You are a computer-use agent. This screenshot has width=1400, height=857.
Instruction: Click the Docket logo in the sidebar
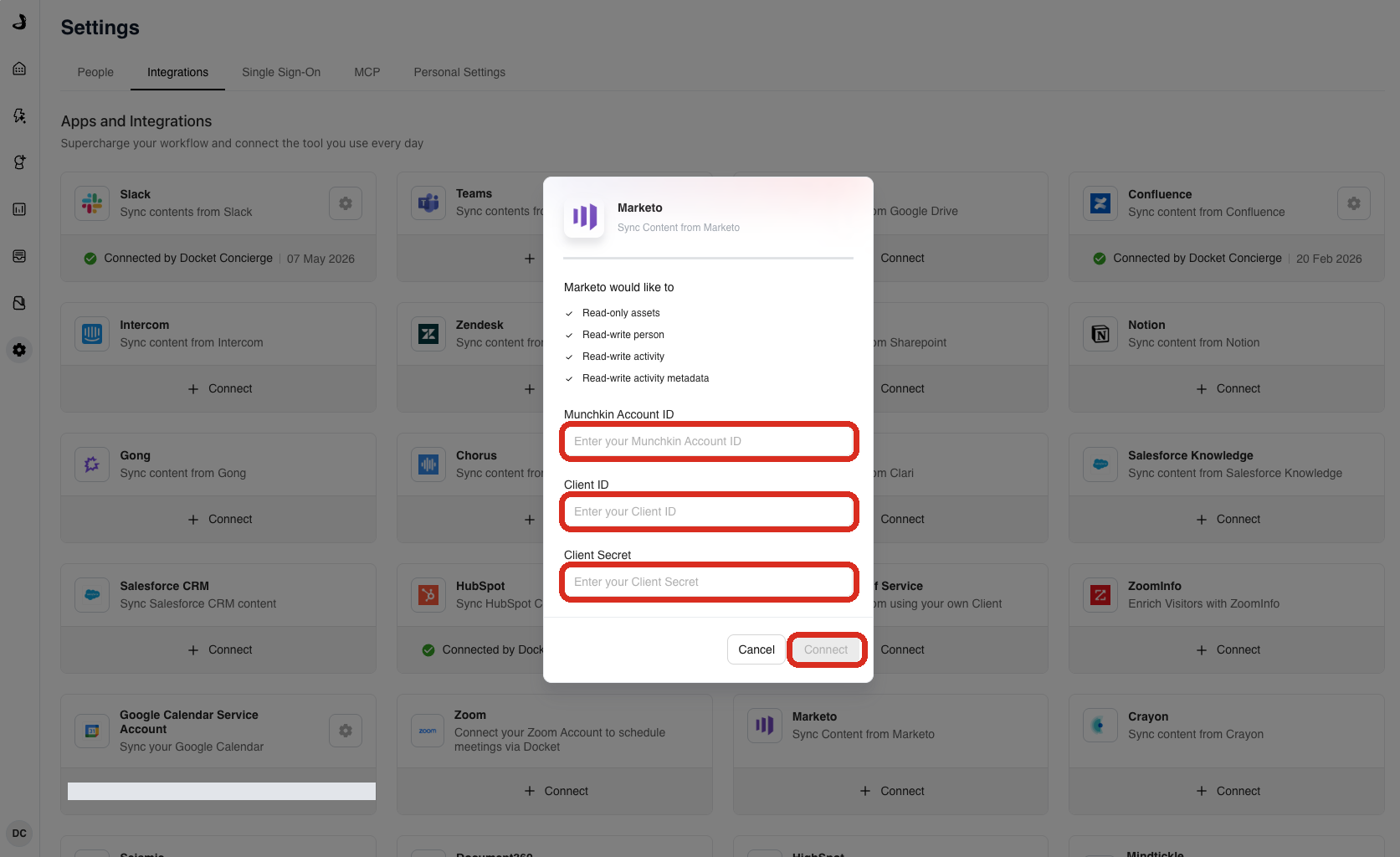pyautogui.click(x=19, y=22)
